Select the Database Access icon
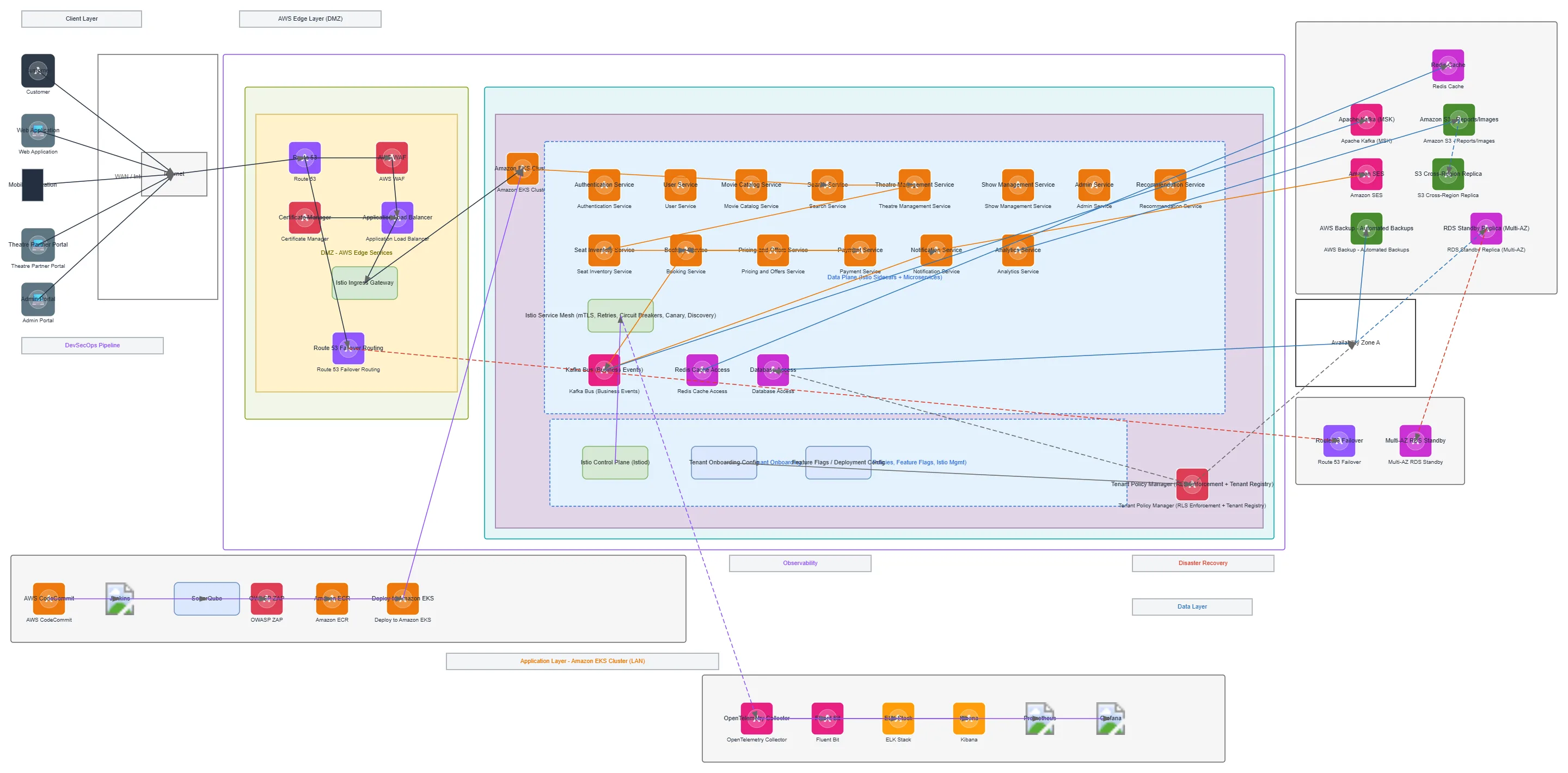The height and width of the screenshot is (773, 1568). pos(773,370)
